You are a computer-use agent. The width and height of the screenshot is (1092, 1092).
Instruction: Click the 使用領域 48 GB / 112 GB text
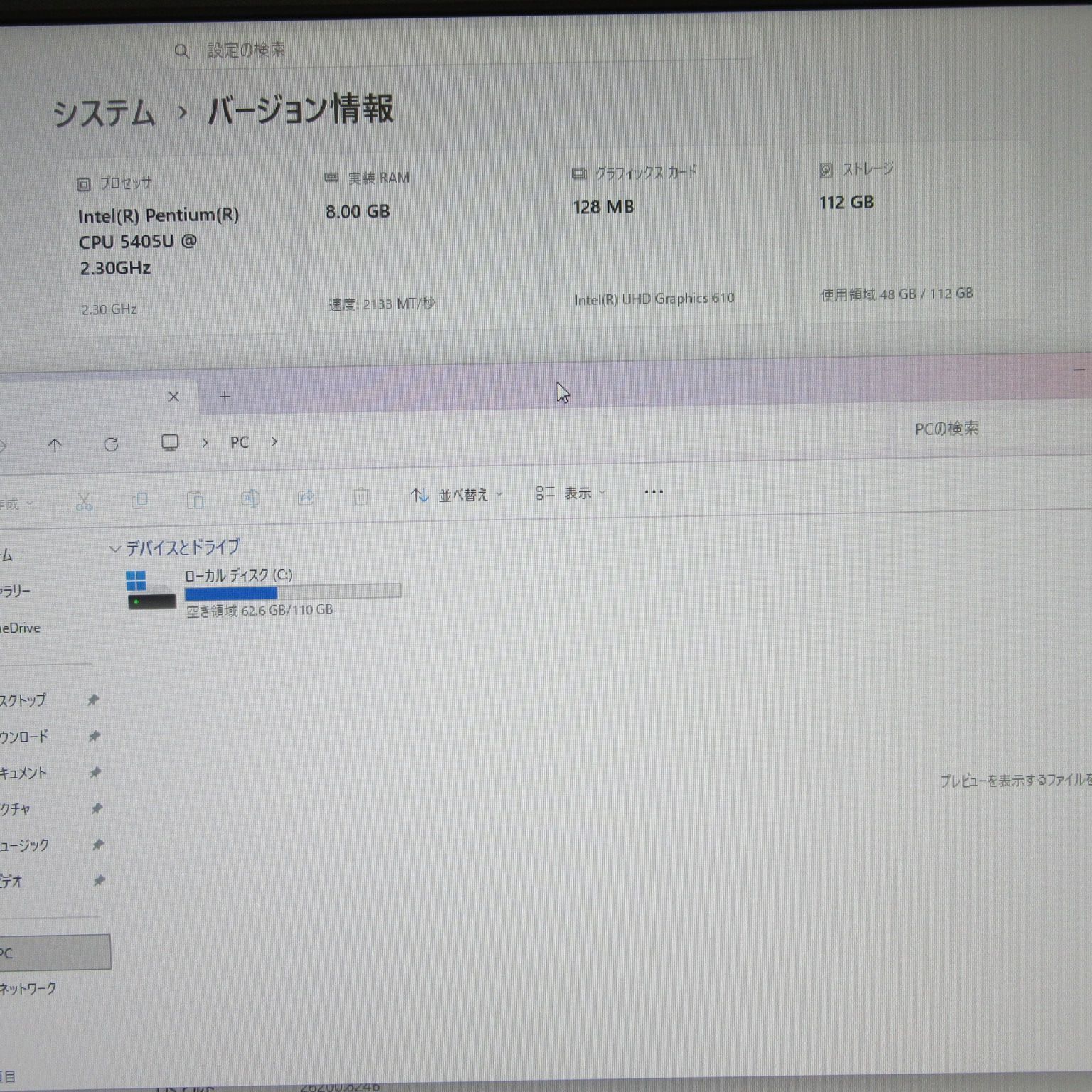[x=896, y=294]
